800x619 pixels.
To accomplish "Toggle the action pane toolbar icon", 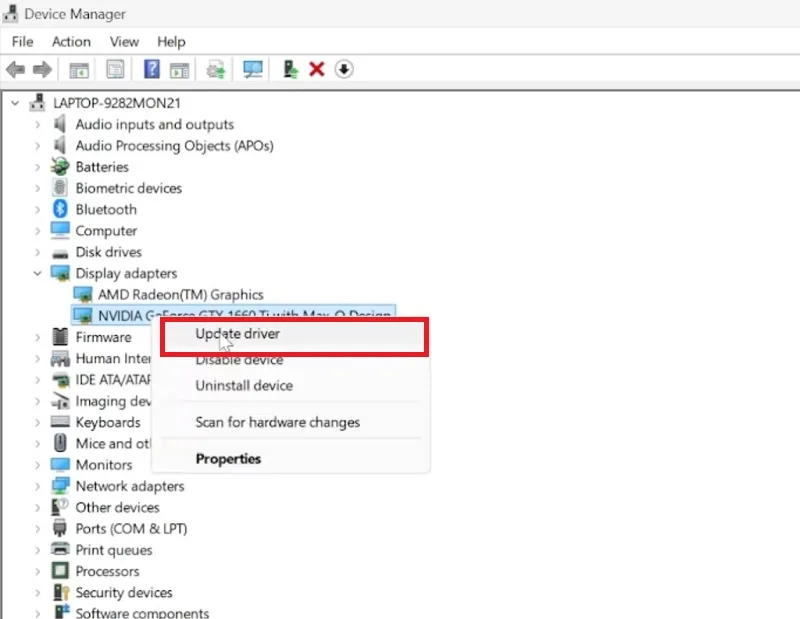I will 179,69.
